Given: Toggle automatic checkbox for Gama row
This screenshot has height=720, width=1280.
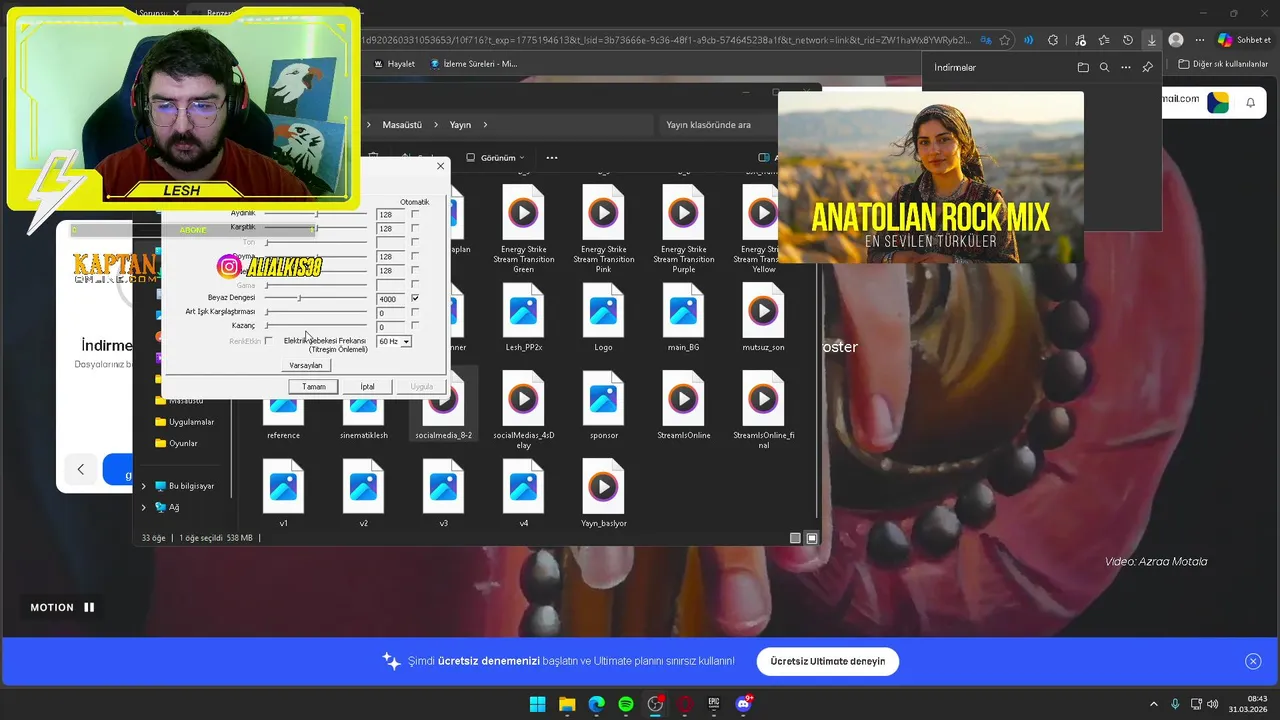Looking at the screenshot, I should point(415,284).
